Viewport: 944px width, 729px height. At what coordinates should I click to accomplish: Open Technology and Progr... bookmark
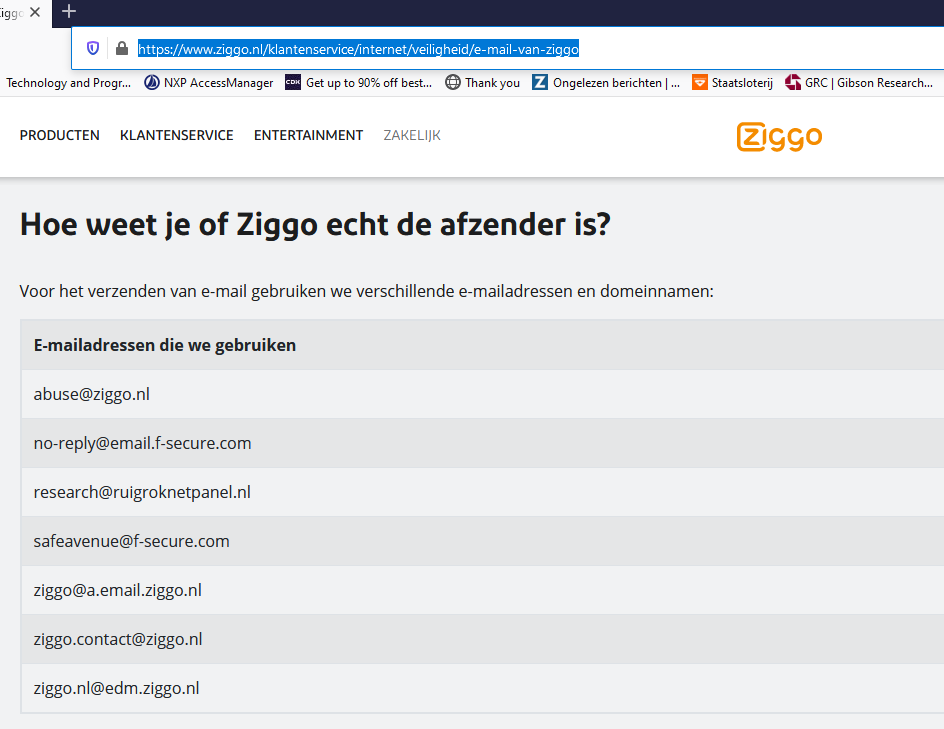tap(69, 83)
